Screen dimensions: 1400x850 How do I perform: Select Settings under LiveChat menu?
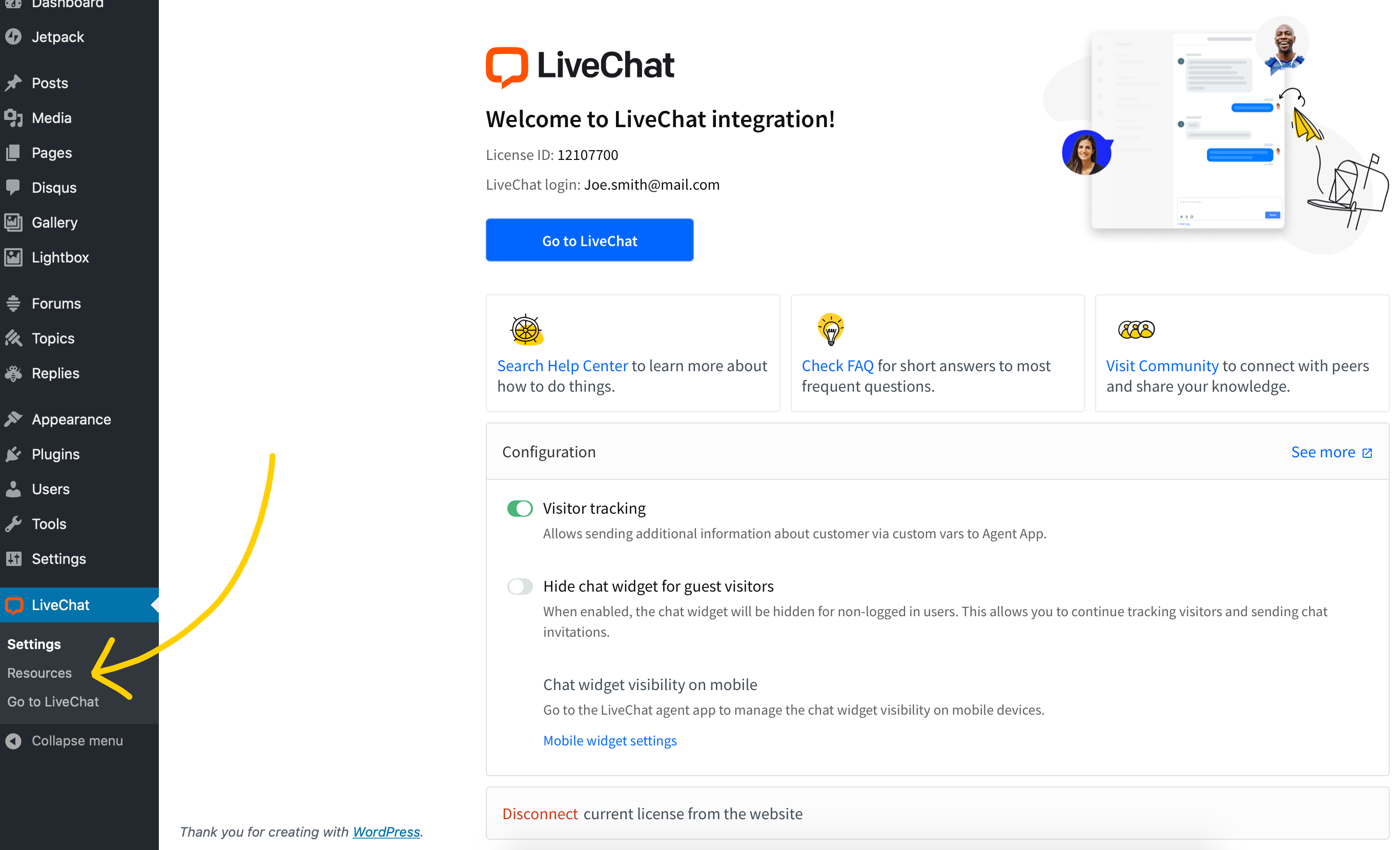pyautogui.click(x=34, y=644)
